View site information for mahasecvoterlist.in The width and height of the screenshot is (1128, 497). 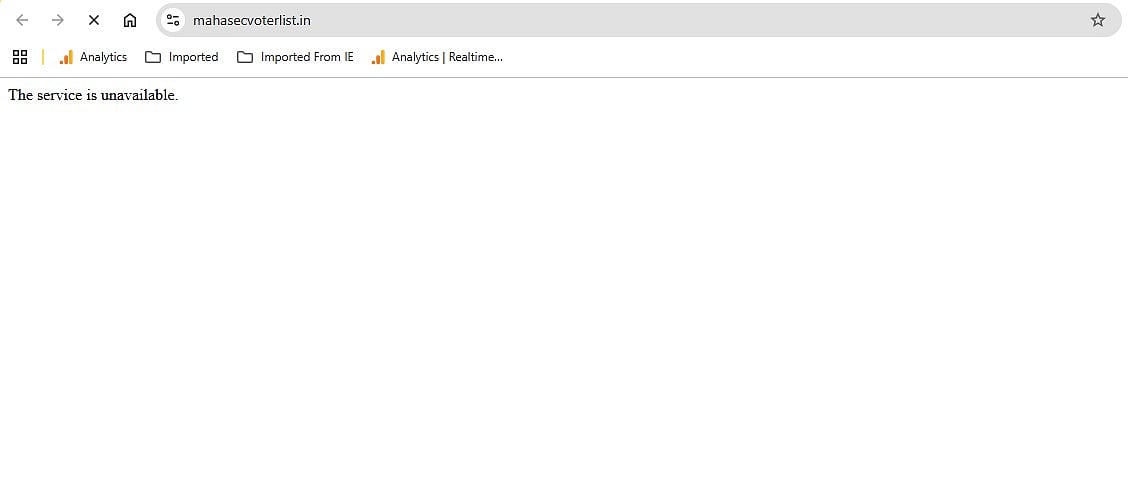pos(173,20)
